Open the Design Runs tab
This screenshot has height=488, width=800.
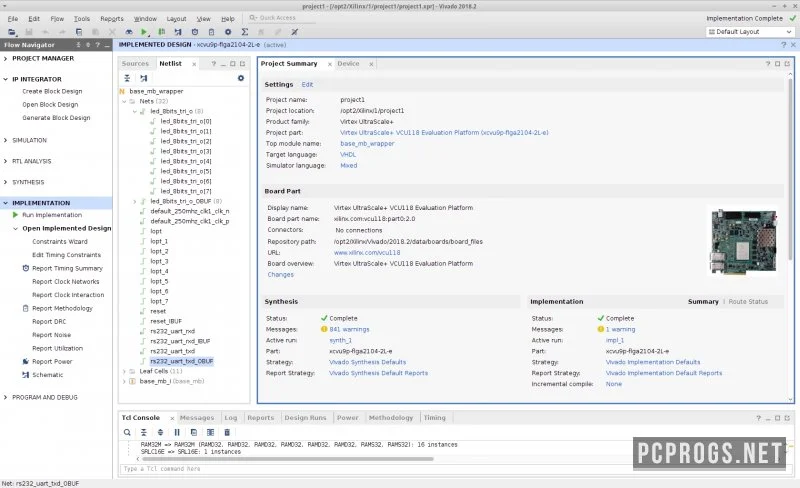305,418
